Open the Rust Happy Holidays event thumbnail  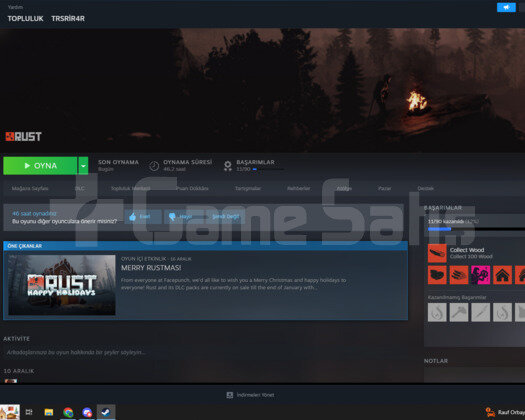pos(62,285)
